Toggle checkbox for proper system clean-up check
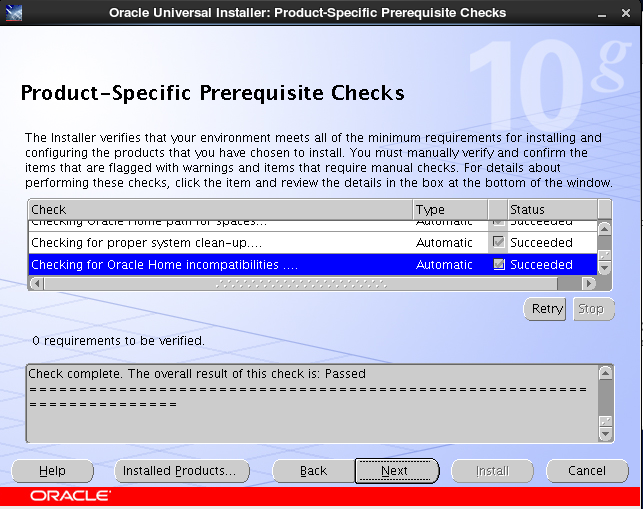 click(x=498, y=242)
